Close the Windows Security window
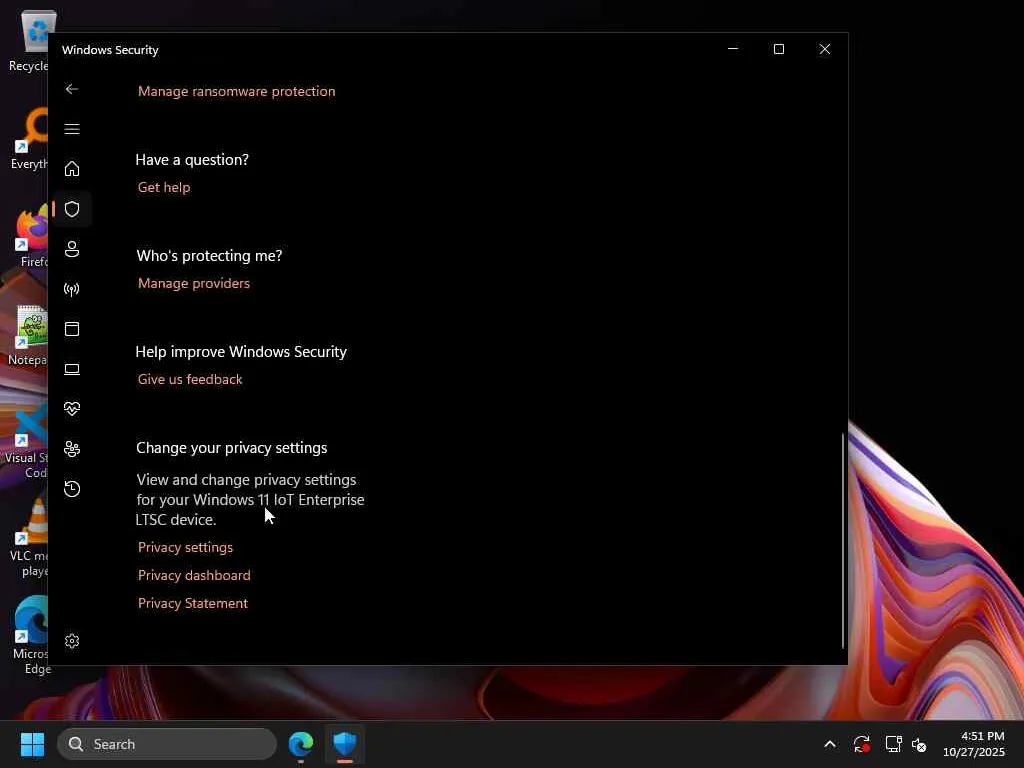 tap(825, 49)
